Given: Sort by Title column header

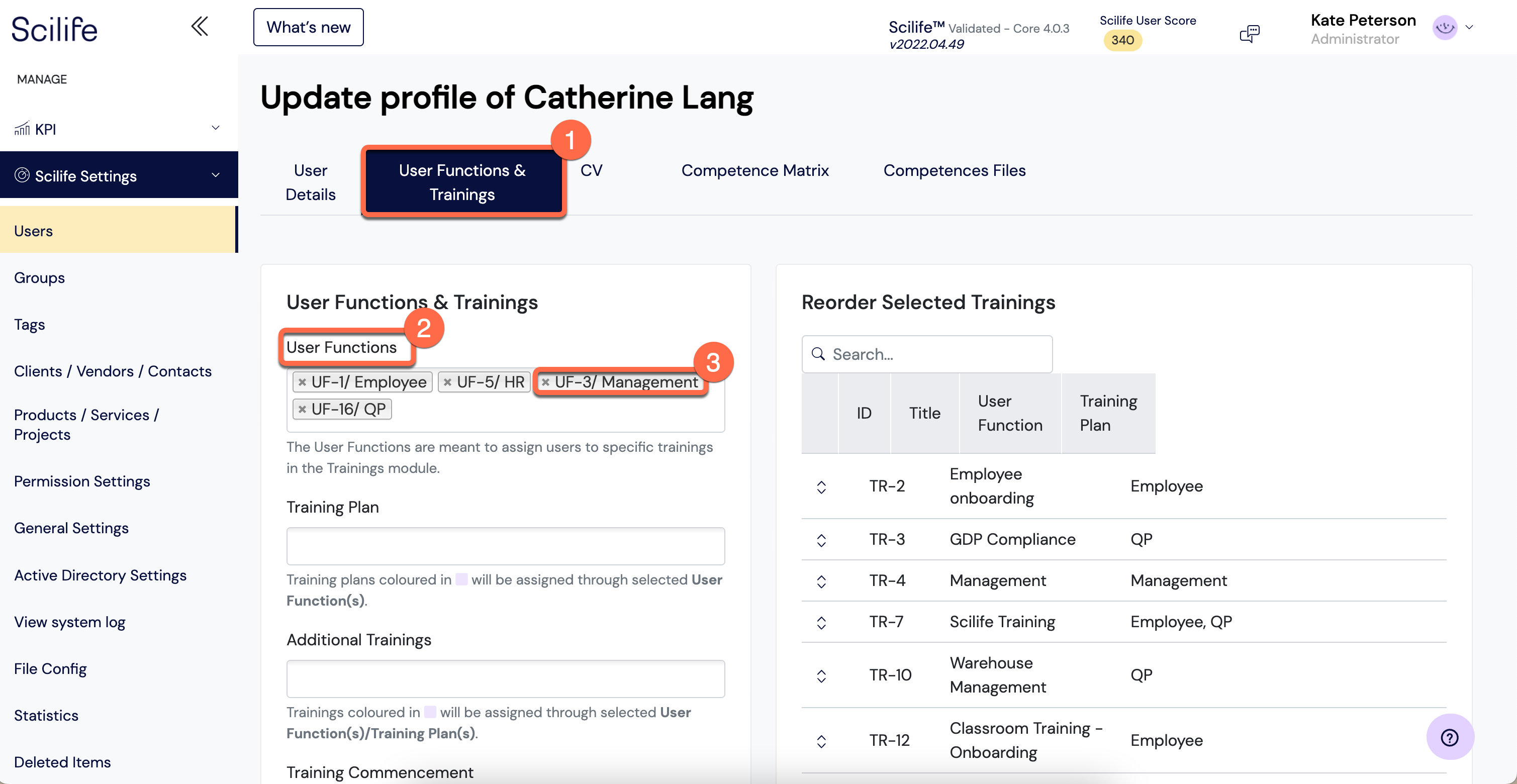Looking at the screenshot, I should [924, 413].
